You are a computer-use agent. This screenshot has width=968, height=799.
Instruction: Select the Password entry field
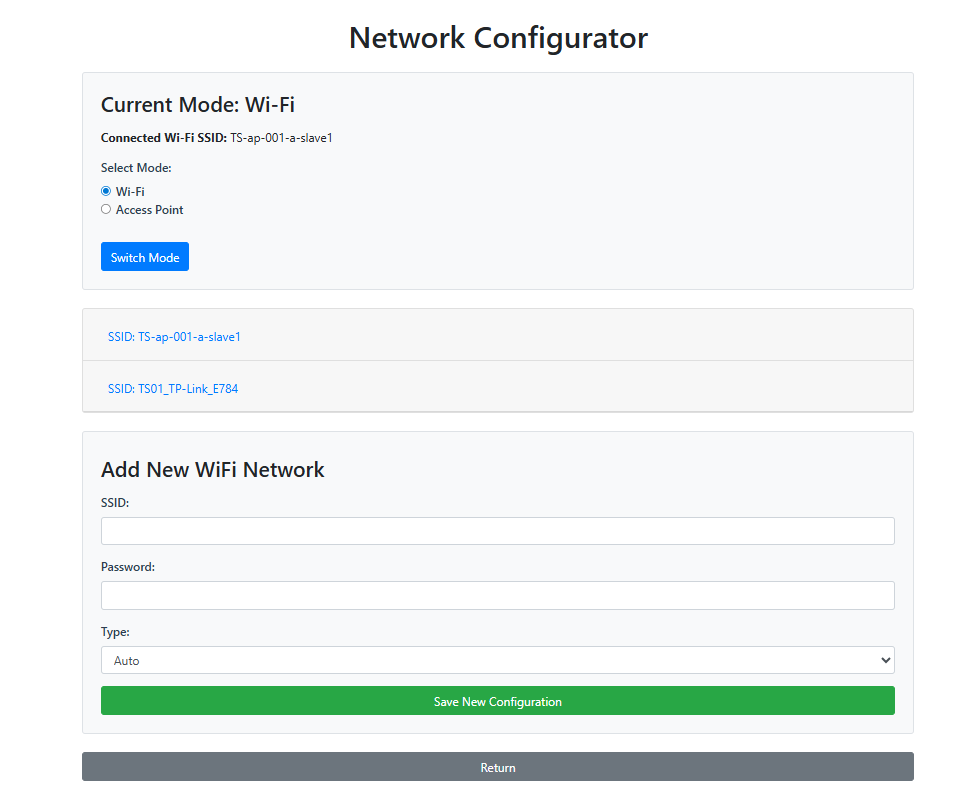click(x=497, y=595)
